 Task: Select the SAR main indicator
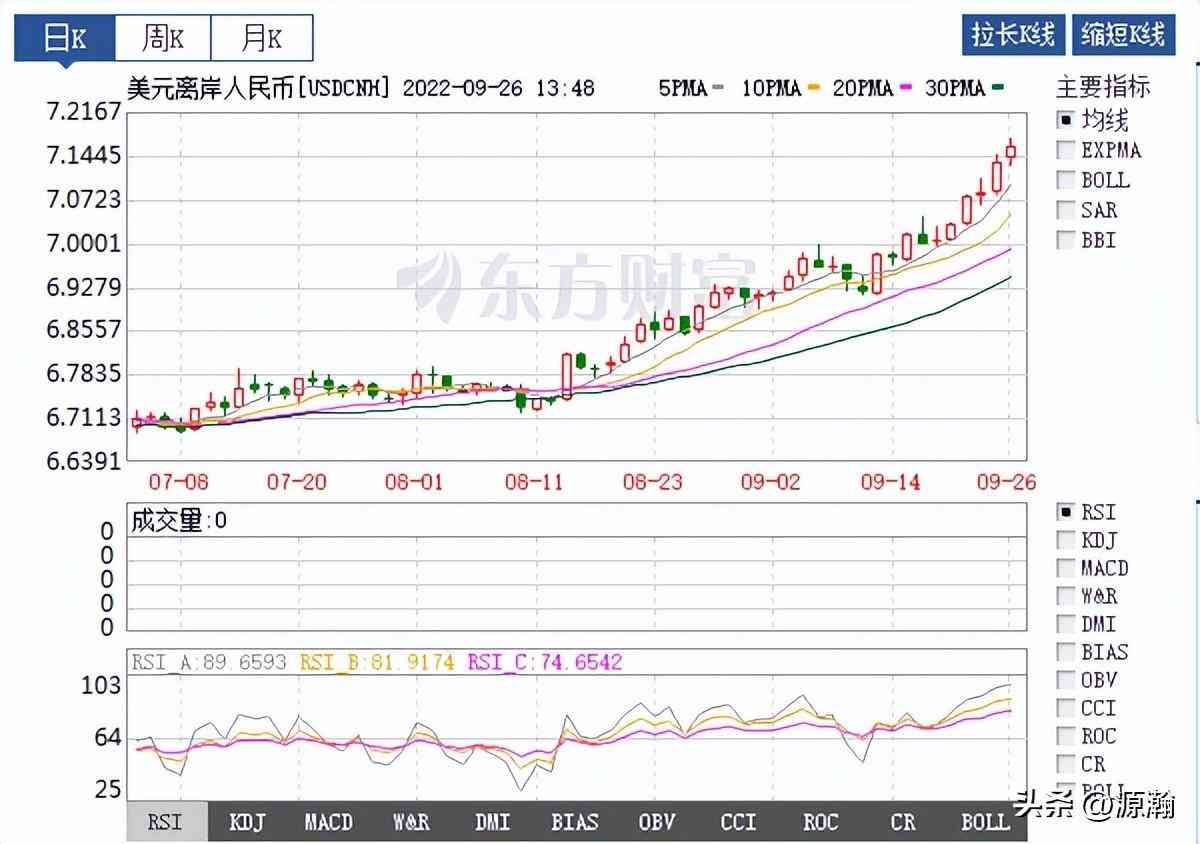[x=1066, y=210]
